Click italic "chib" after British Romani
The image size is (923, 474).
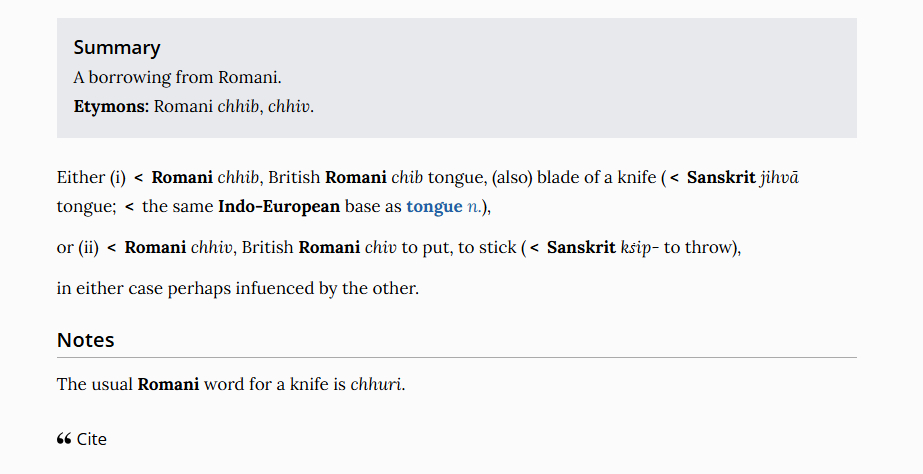tap(408, 178)
